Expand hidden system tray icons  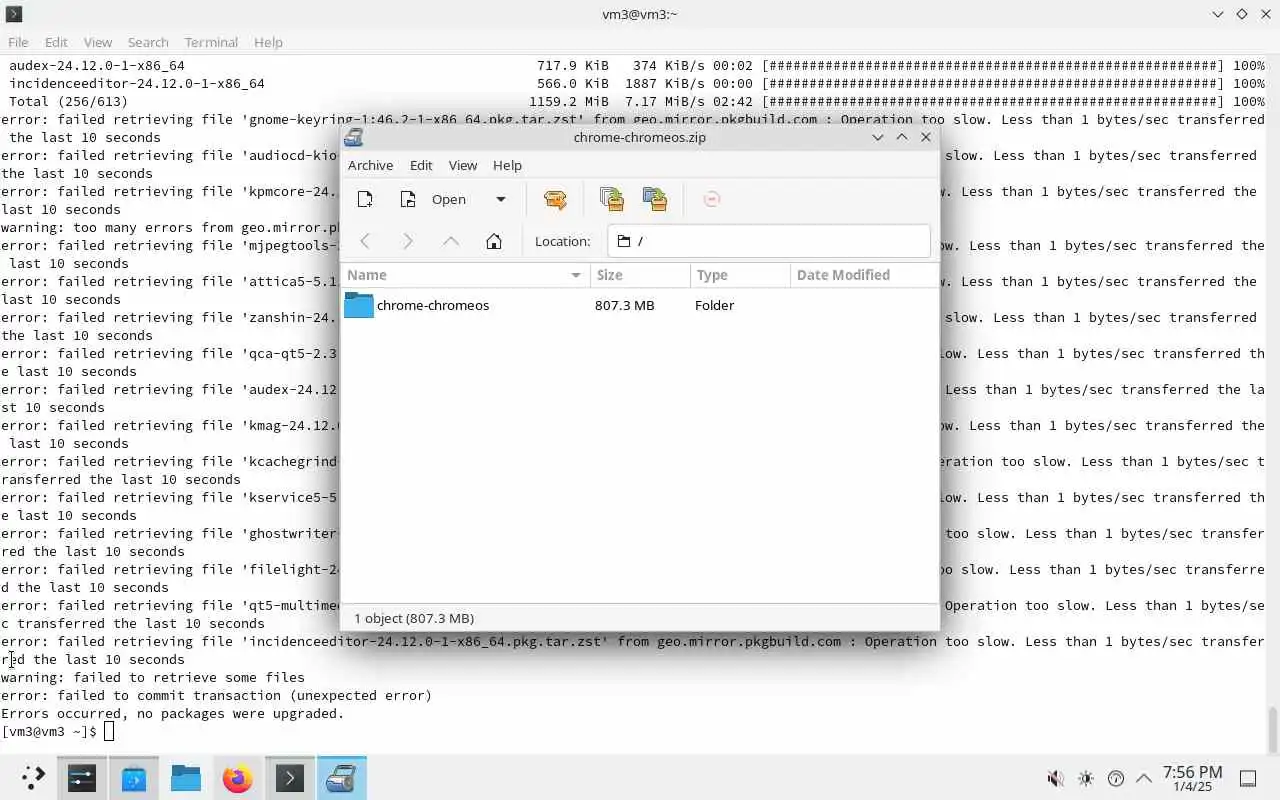click(1144, 778)
